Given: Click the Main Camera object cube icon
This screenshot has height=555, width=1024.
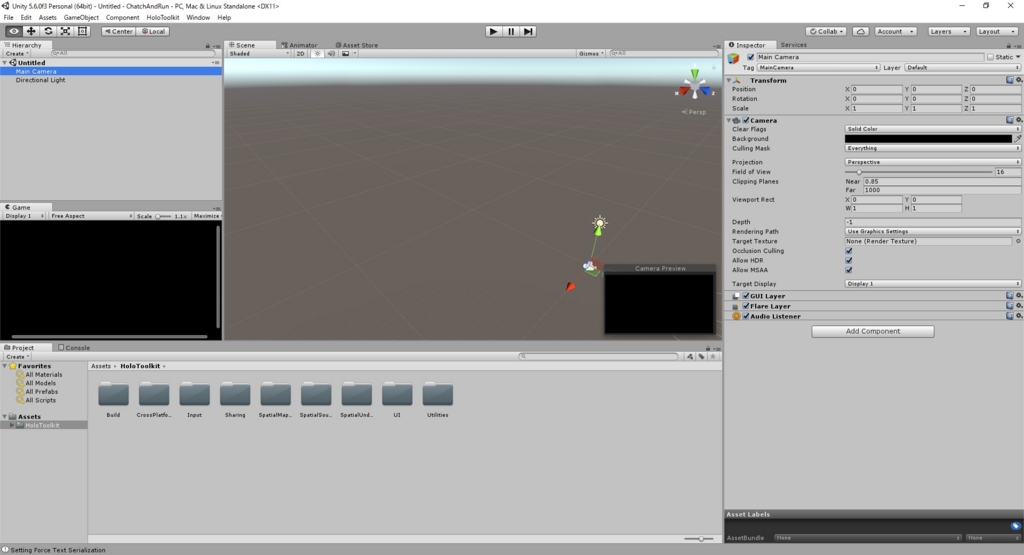Looking at the screenshot, I should 733,58.
